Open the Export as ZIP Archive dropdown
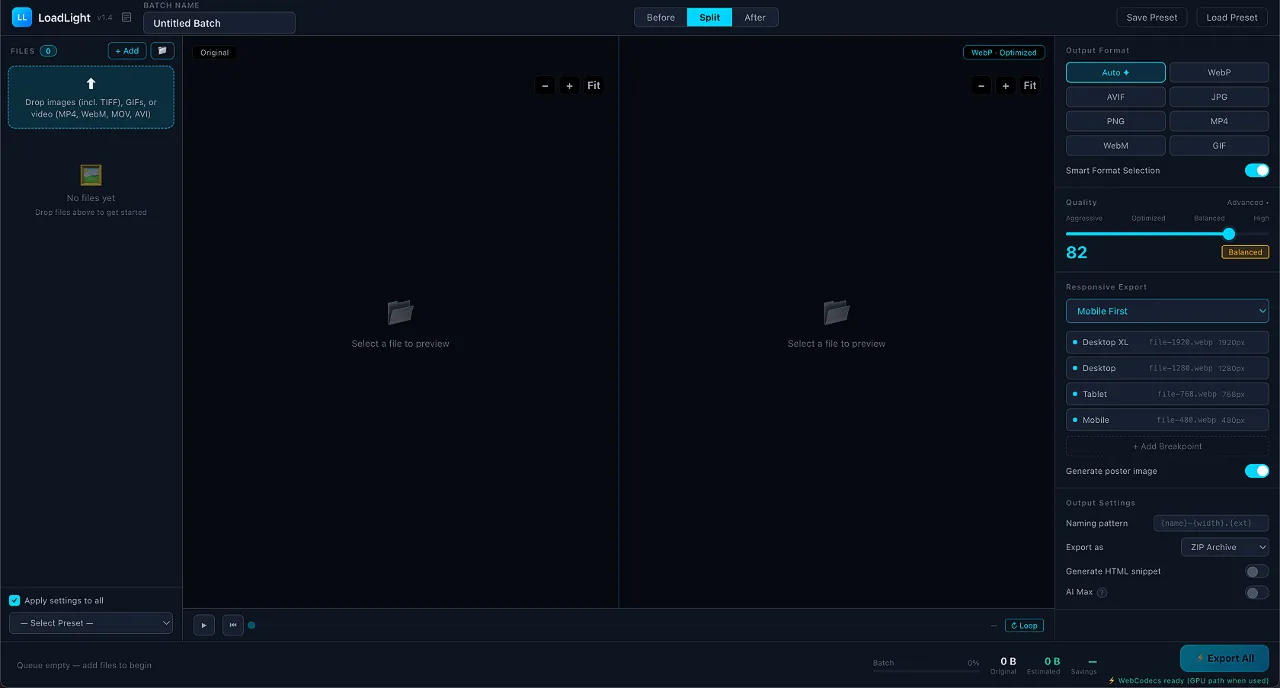 click(x=1225, y=547)
